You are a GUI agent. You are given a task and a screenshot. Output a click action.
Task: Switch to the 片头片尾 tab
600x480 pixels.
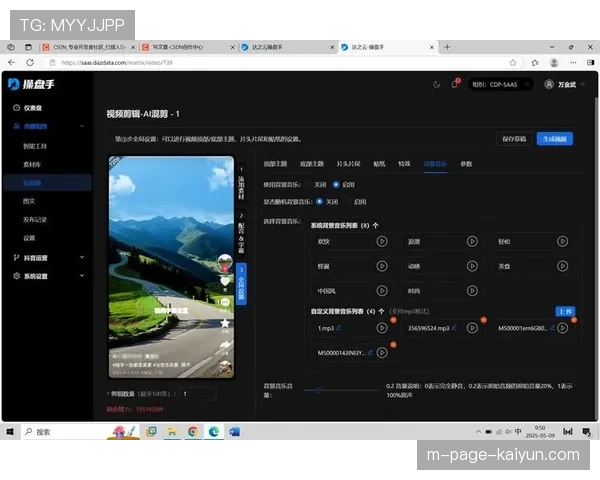pyautogui.click(x=348, y=164)
